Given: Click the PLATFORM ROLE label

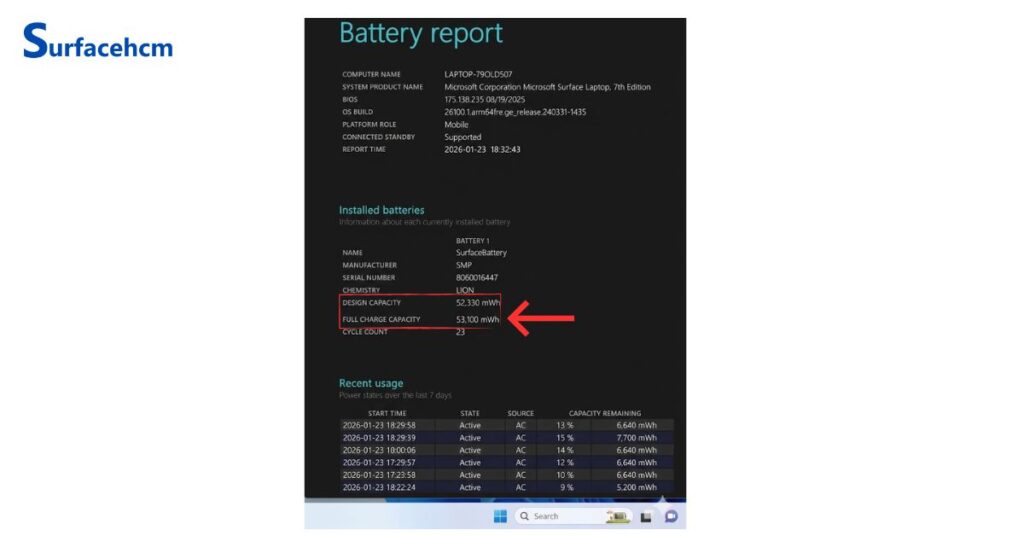Looking at the screenshot, I should point(369,124).
